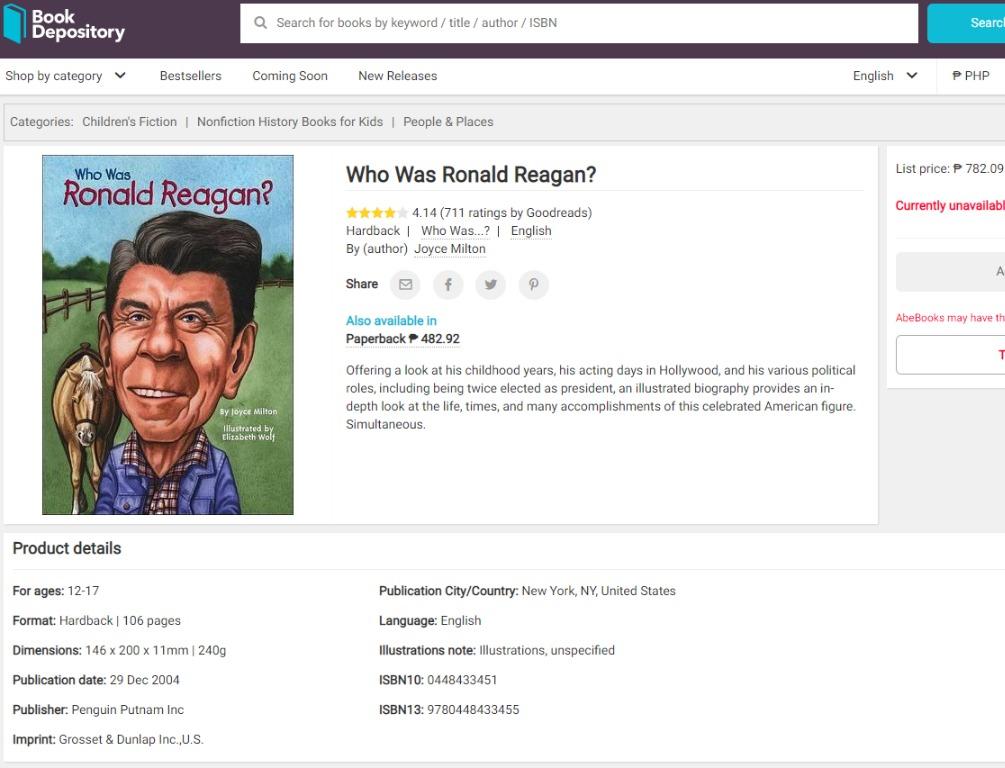
Task: Click inside the book search field
Action: 580,22
